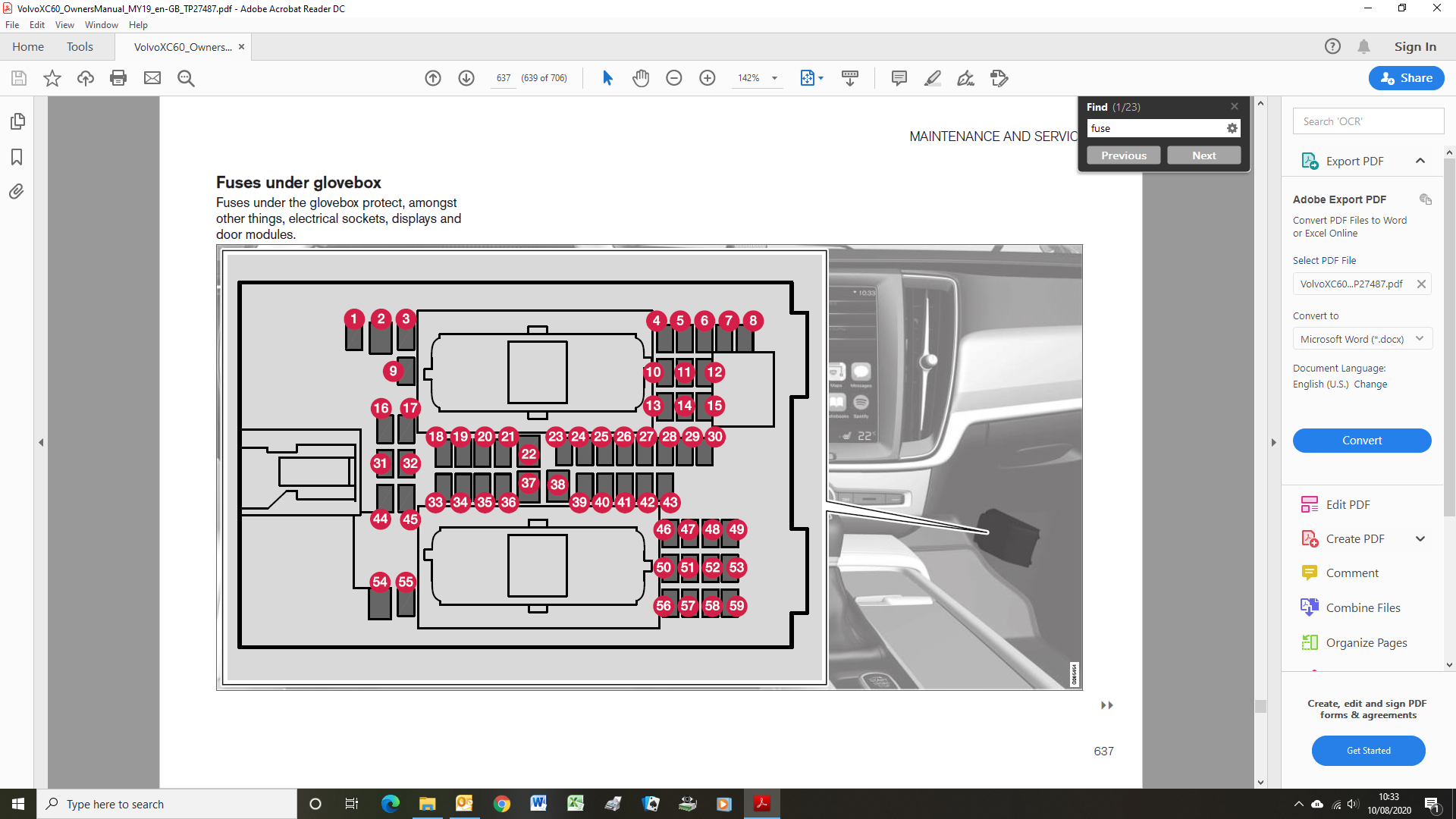Bookmark this file with the star icon

tap(52, 78)
